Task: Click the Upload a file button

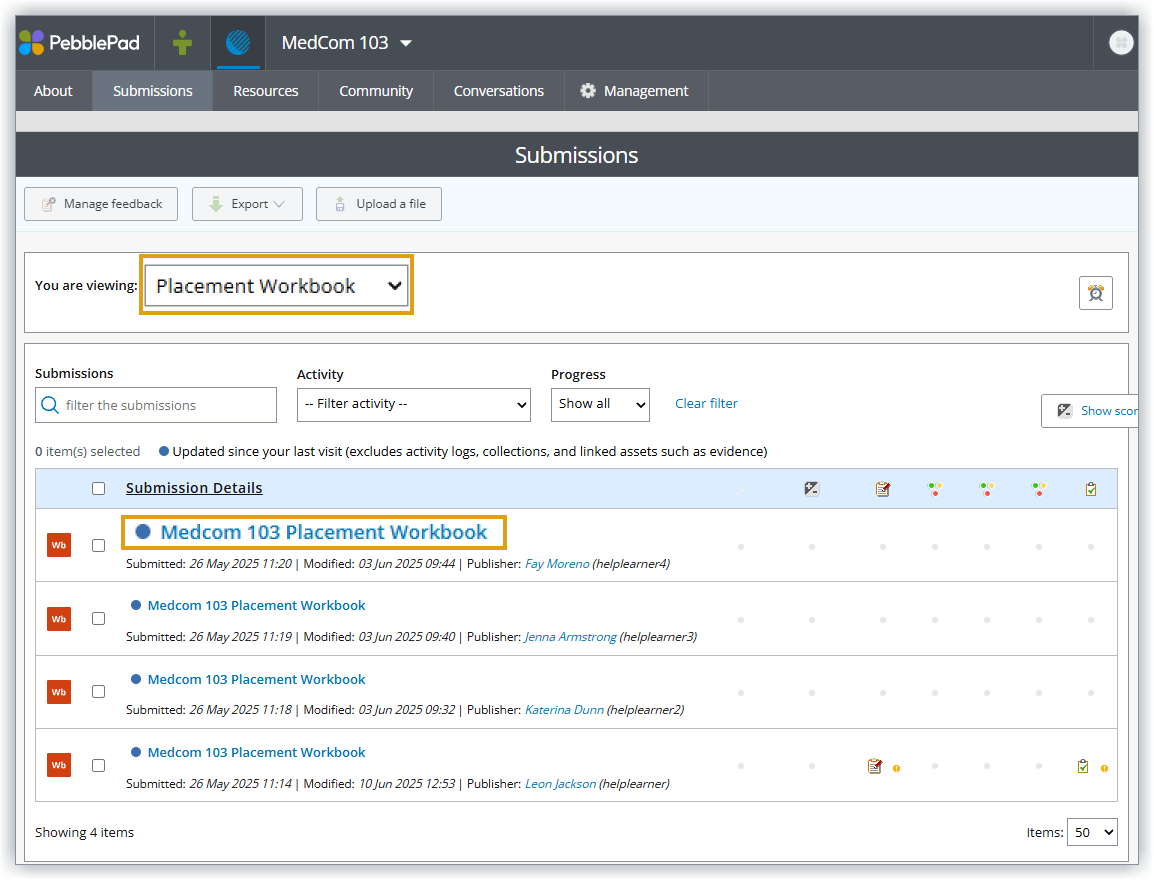Action: point(379,204)
